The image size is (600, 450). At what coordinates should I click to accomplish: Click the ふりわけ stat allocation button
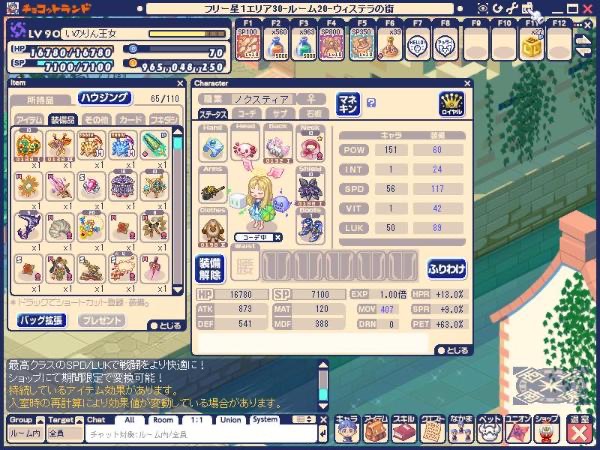pyautogui.click(x=447, y=269)
